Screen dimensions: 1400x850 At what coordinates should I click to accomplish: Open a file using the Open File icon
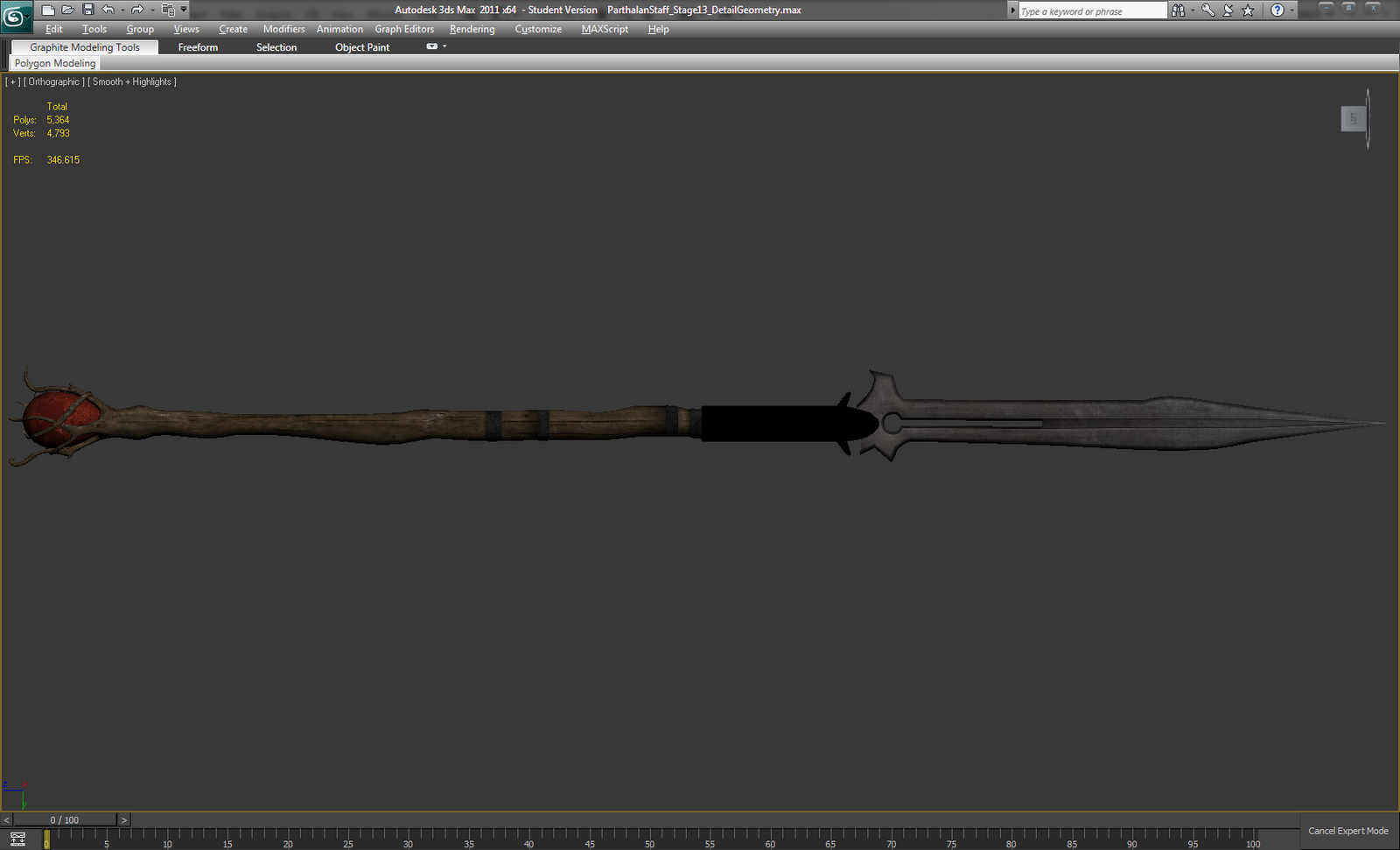(68, 10)
